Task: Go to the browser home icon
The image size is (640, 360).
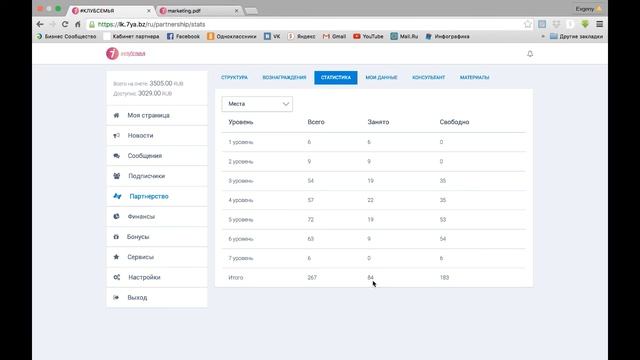Action: tap(78, 24)
